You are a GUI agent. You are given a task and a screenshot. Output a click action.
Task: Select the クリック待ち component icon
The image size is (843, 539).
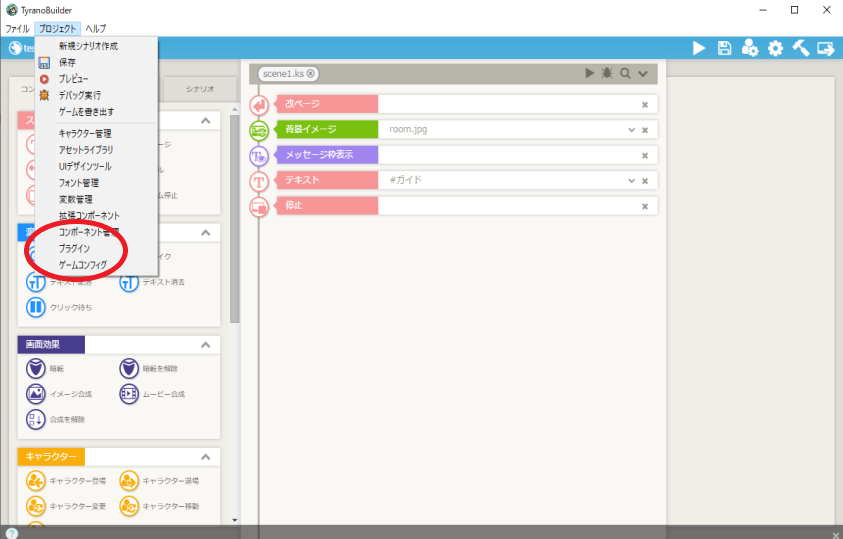click(36, 307)
